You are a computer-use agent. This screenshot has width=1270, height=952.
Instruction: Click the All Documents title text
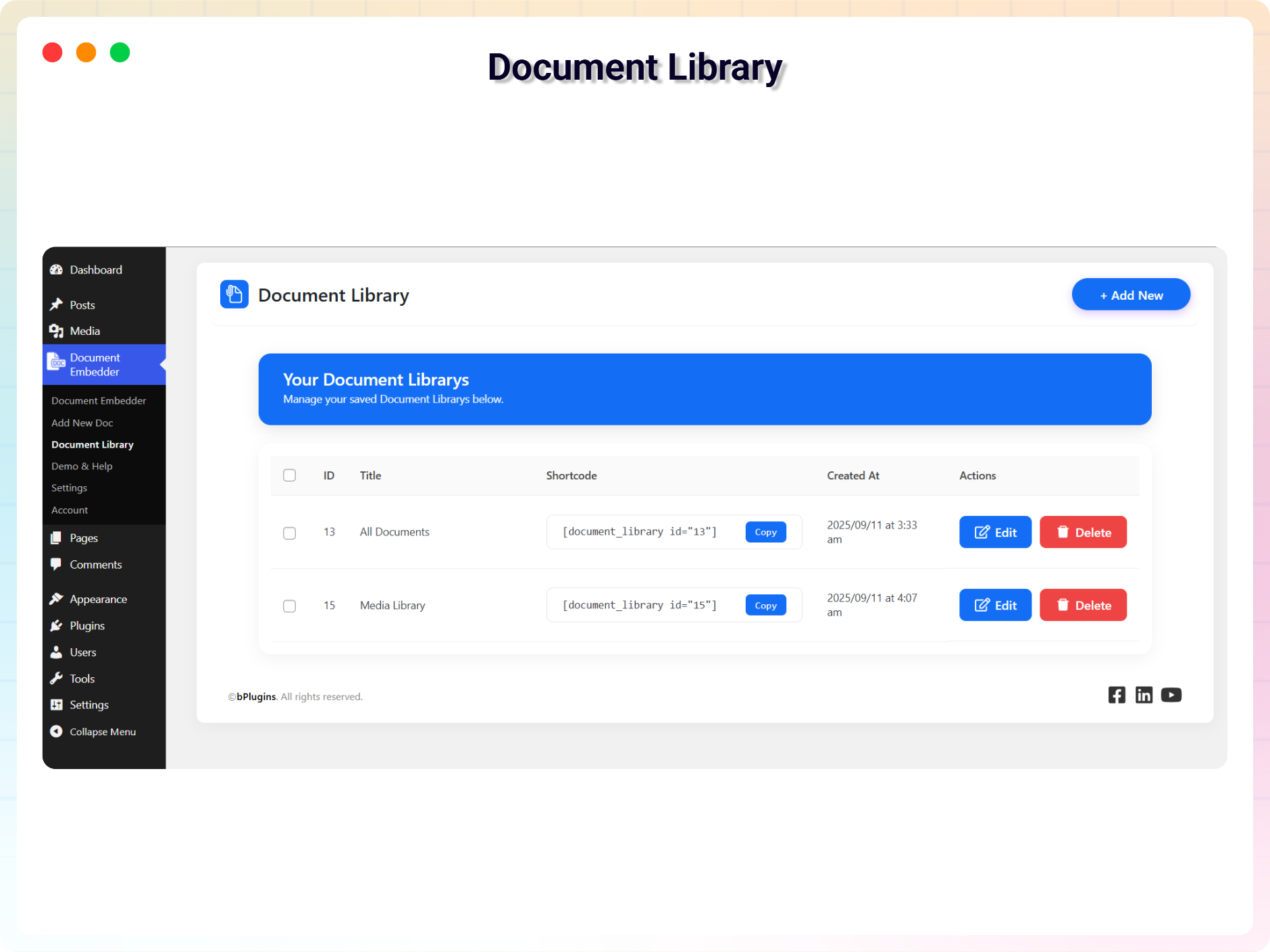395,532
